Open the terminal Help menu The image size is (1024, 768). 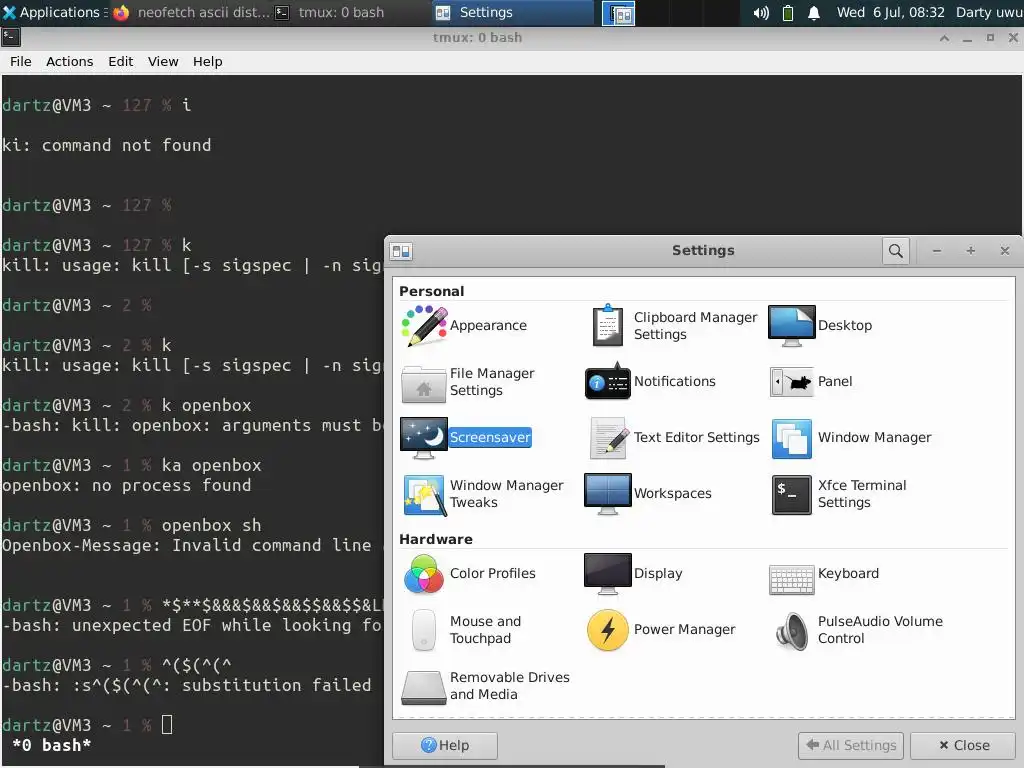pos(207,61)
